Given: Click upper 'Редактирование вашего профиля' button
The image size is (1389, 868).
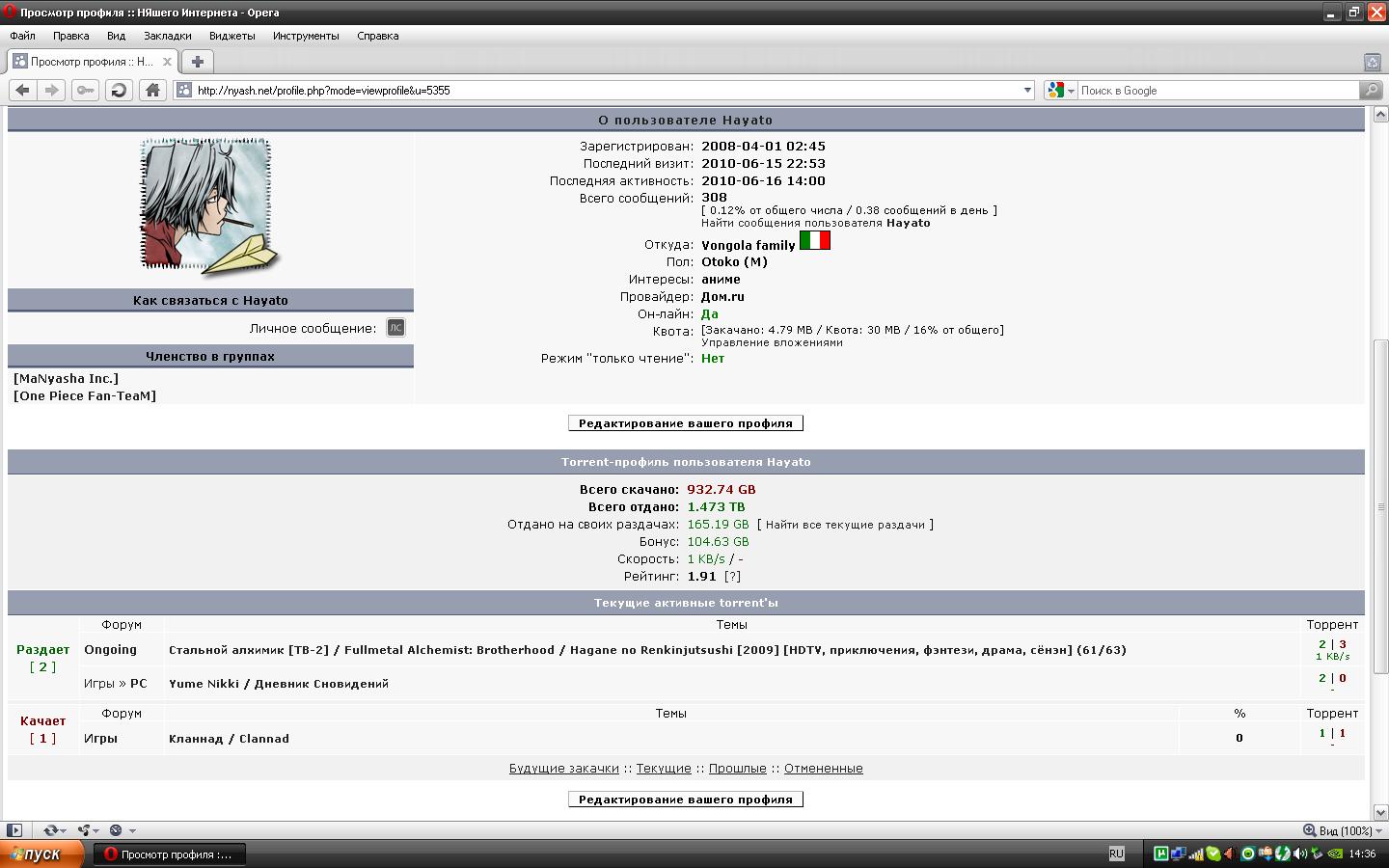Looking at the screenshot, I should pos(686,423).
